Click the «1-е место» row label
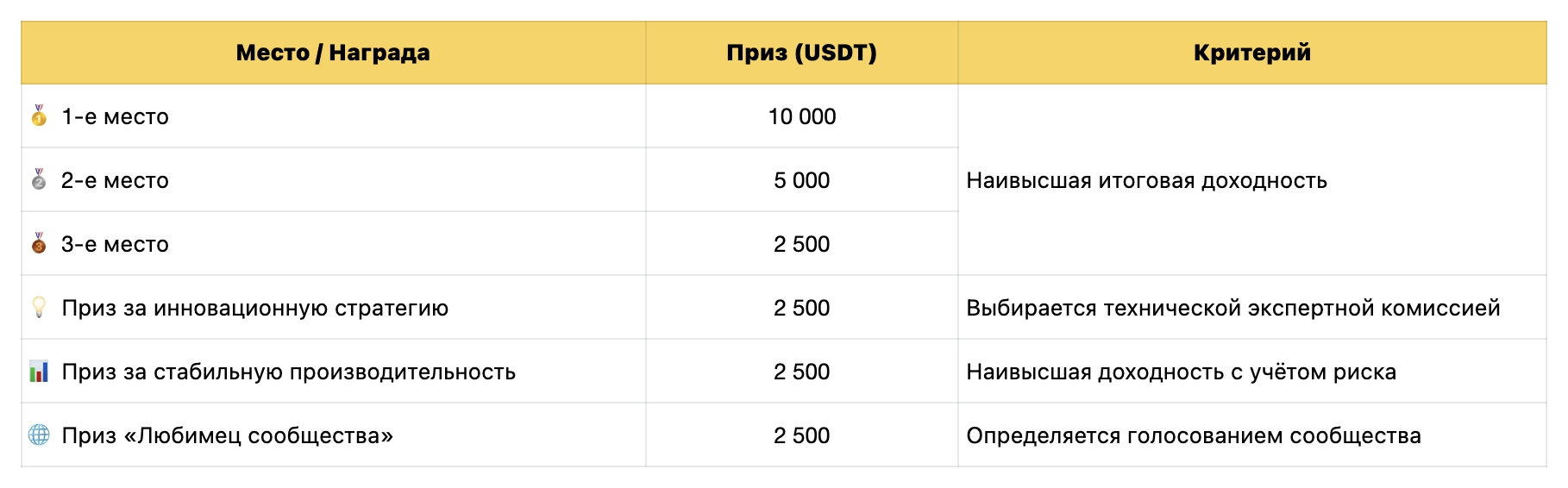 (x=115, y=116)
